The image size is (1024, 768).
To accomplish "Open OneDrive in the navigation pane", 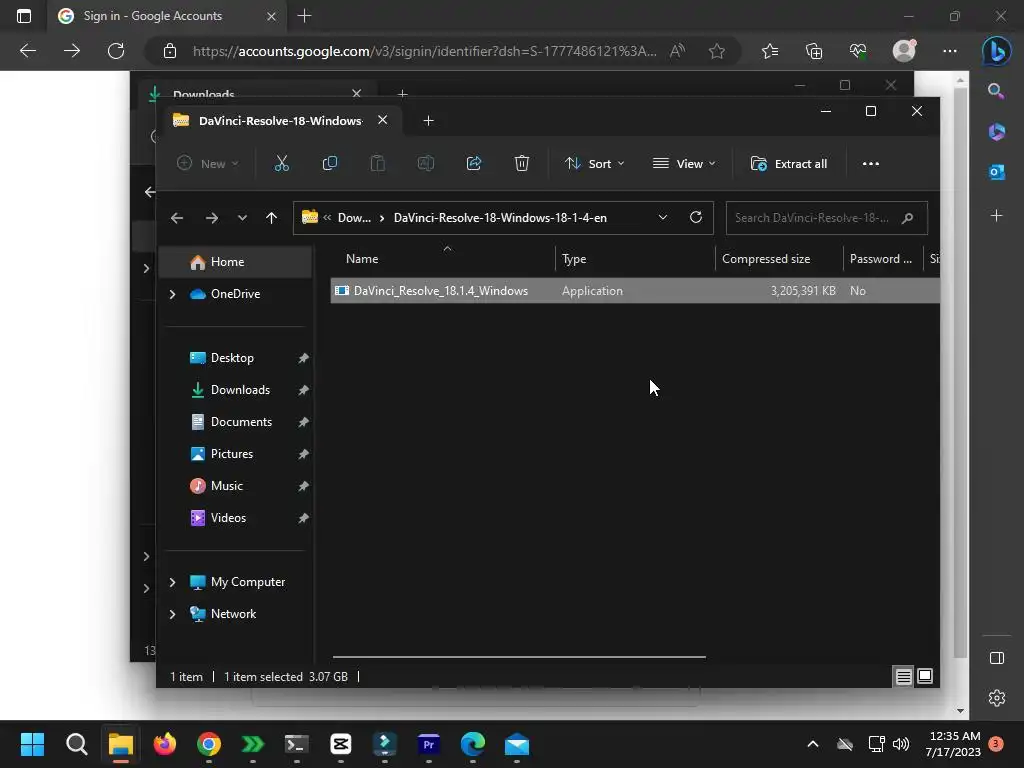I will click(x=235, y=294).
